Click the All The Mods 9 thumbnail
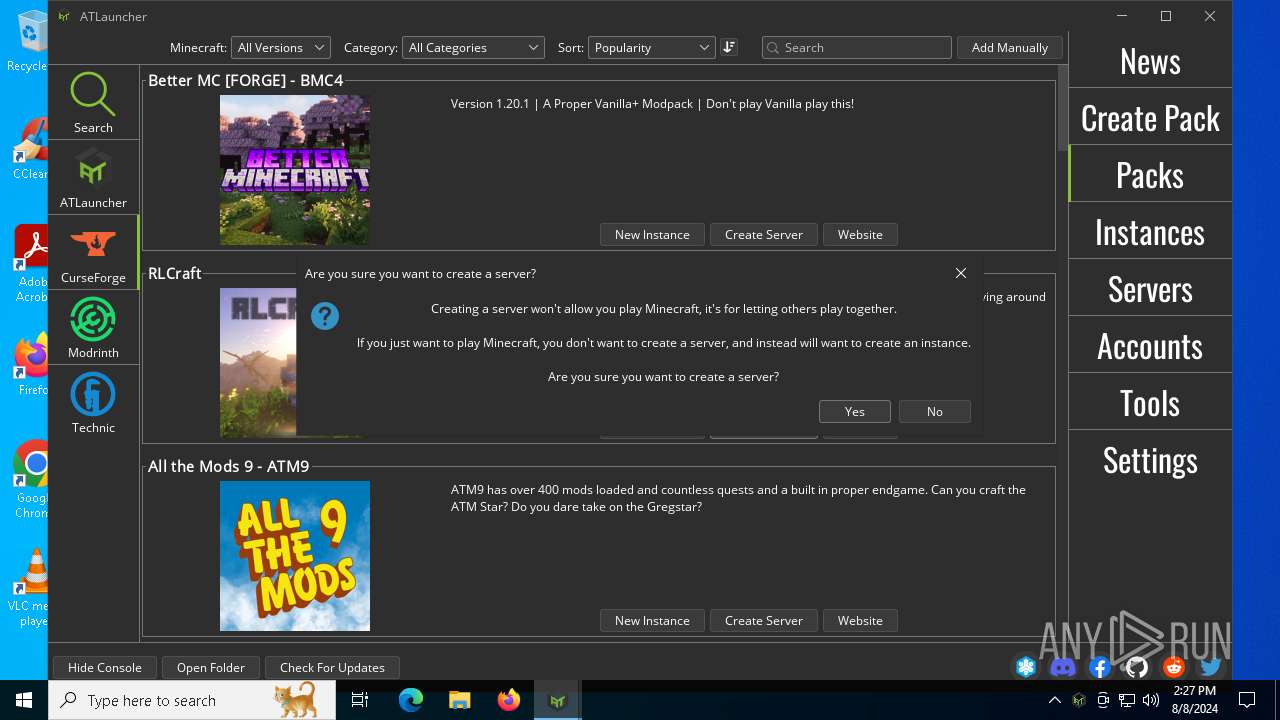 [295, 556]
